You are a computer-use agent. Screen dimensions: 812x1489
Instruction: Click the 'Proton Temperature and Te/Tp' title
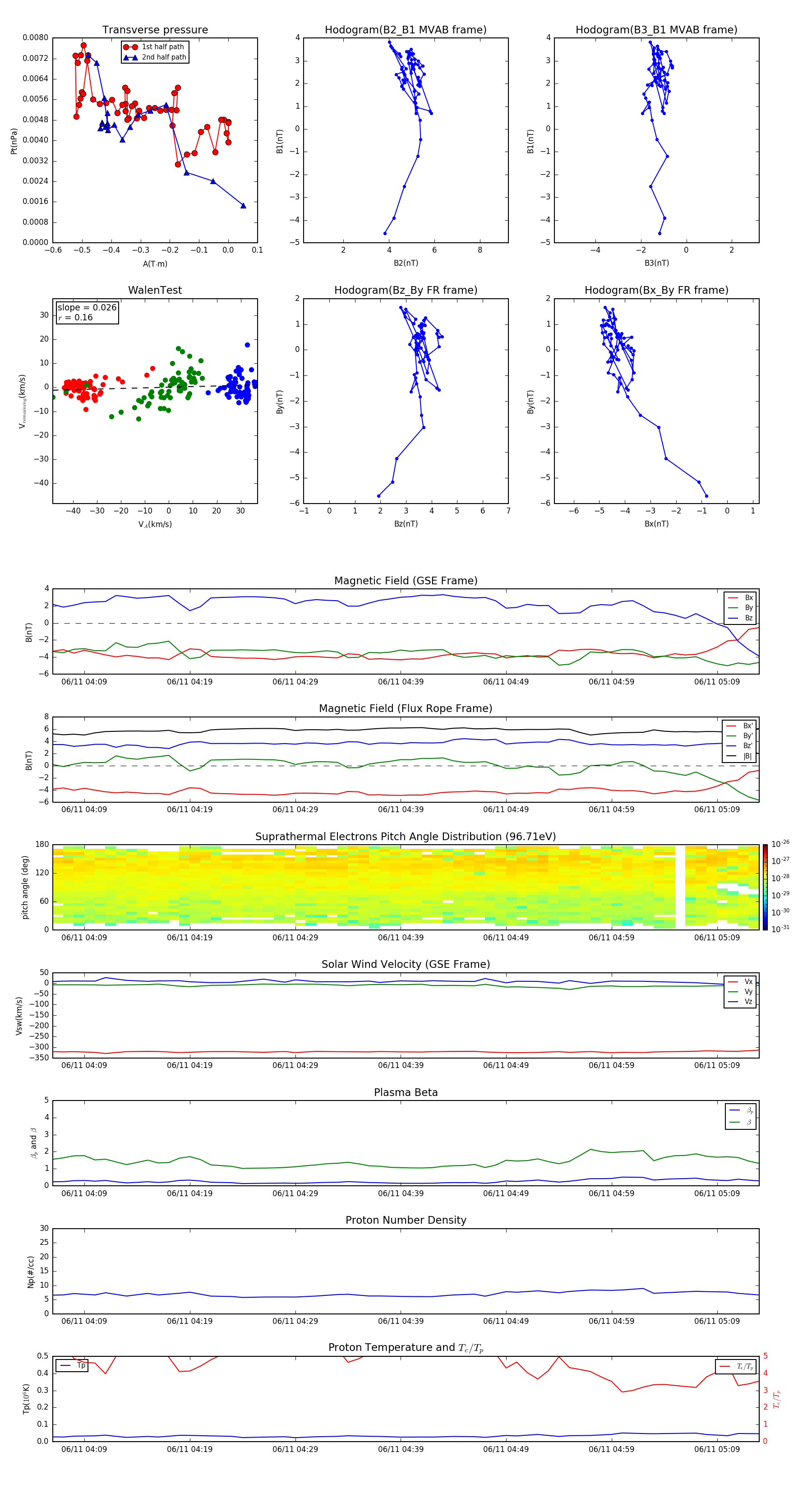(x=406, y=1348)
